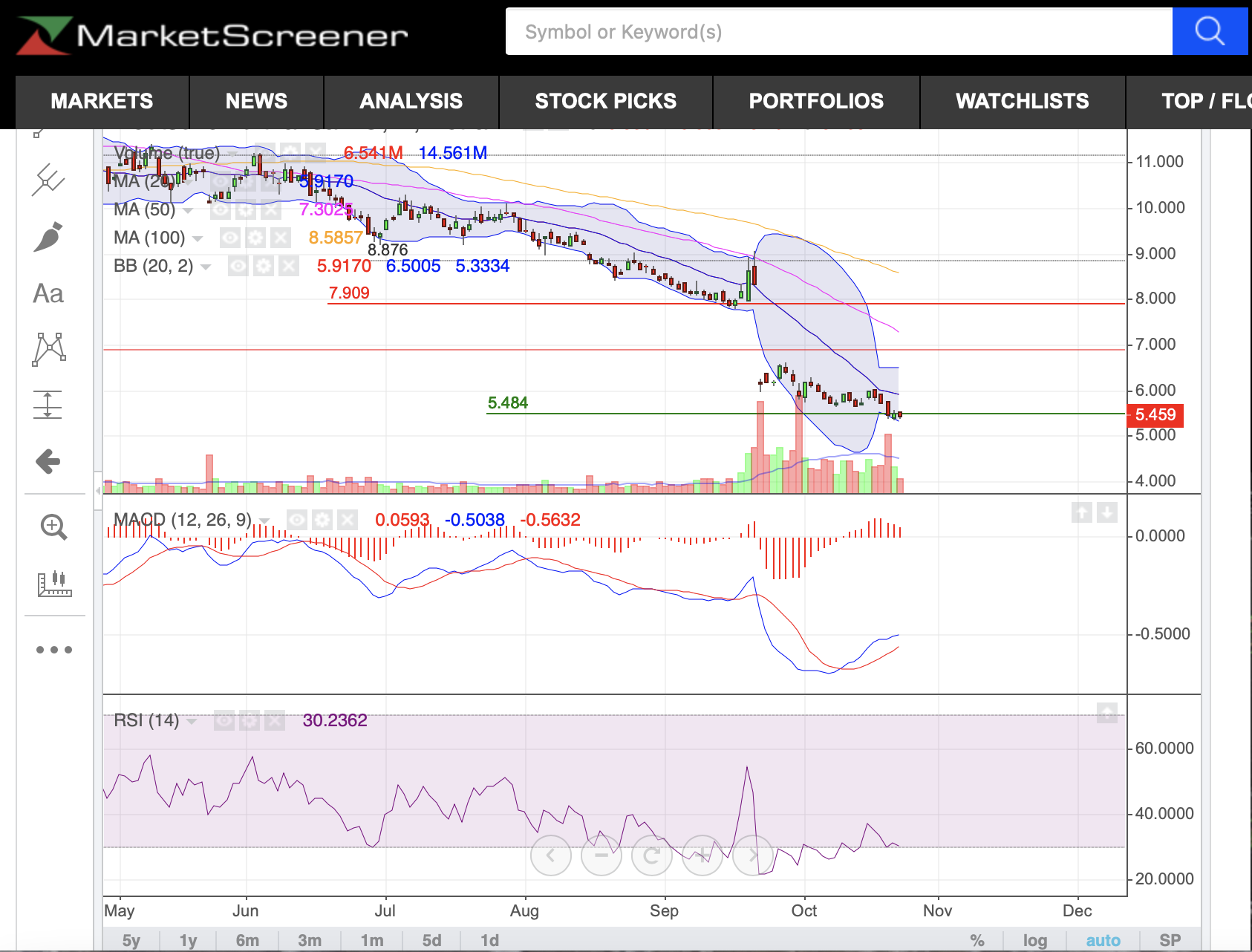Select the XABCD pattern drawing tool
Viewport: 1252px width, 952px height.
pyautogui.click(x=49, y=349)
